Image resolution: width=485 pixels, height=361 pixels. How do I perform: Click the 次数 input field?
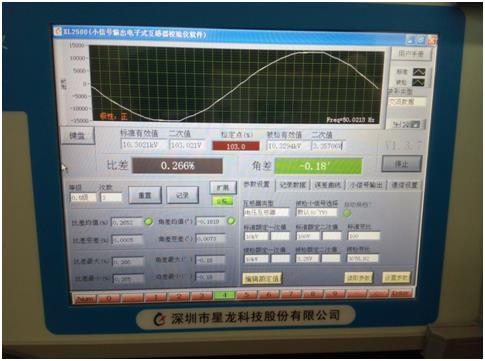tap(111, 197)
